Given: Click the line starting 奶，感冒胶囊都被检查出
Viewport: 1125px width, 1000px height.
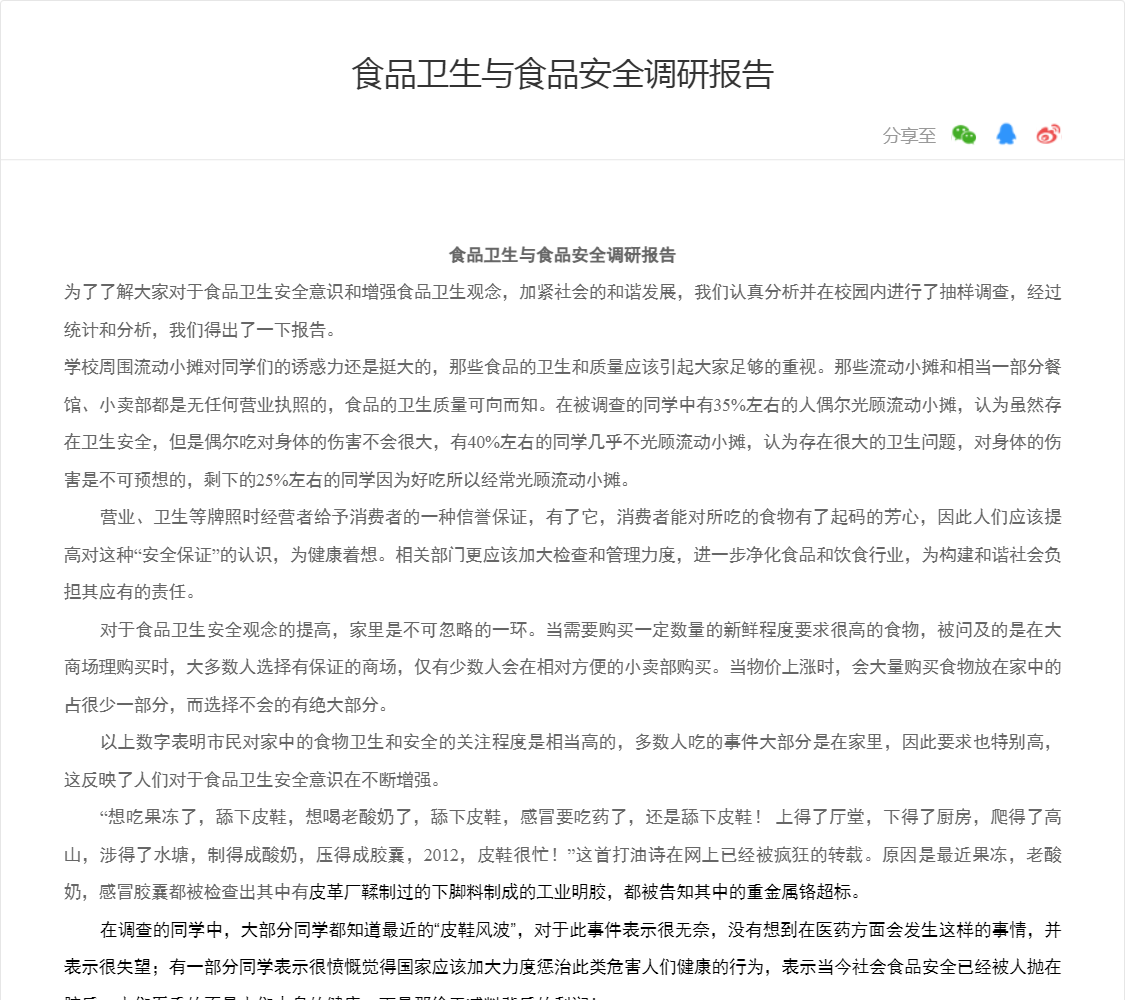Looking at the screenshot, I should pos(463,892).
